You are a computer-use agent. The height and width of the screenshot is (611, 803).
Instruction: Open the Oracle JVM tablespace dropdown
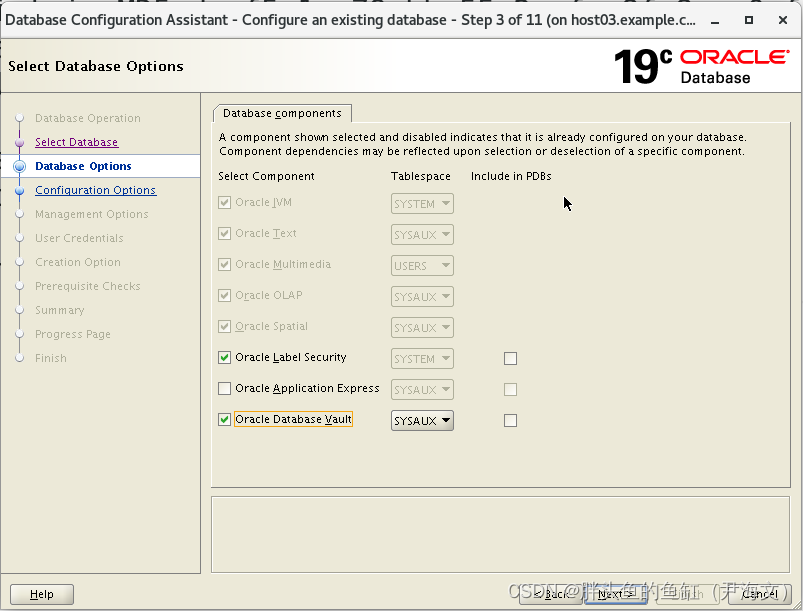point(422,204)
